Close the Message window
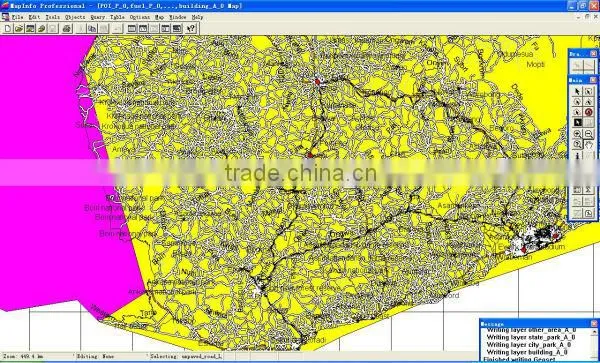The height and width of the screenshot is (363, 600). (x=594, y=324)
